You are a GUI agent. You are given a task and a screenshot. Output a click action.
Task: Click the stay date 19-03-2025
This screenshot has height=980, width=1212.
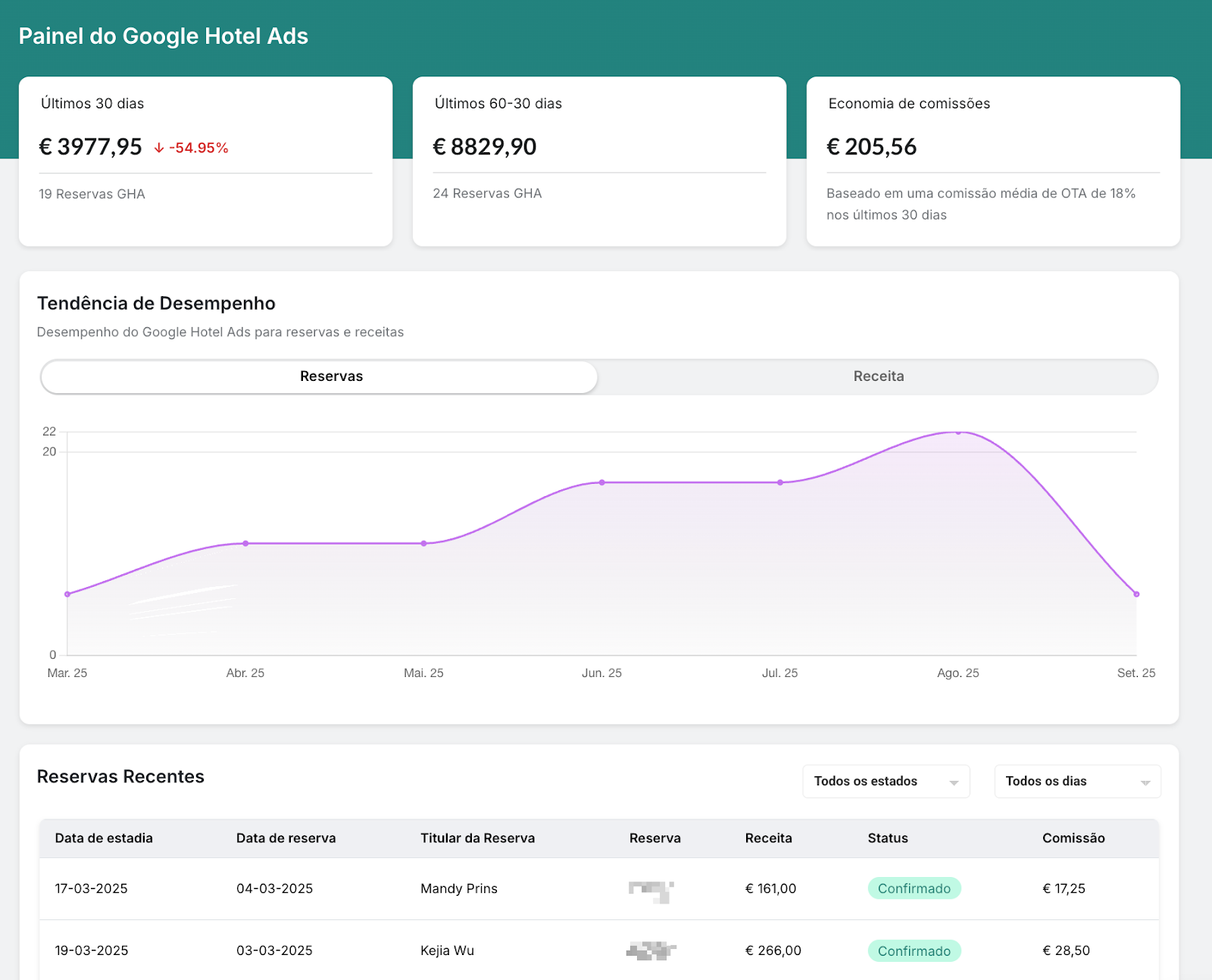91,950
